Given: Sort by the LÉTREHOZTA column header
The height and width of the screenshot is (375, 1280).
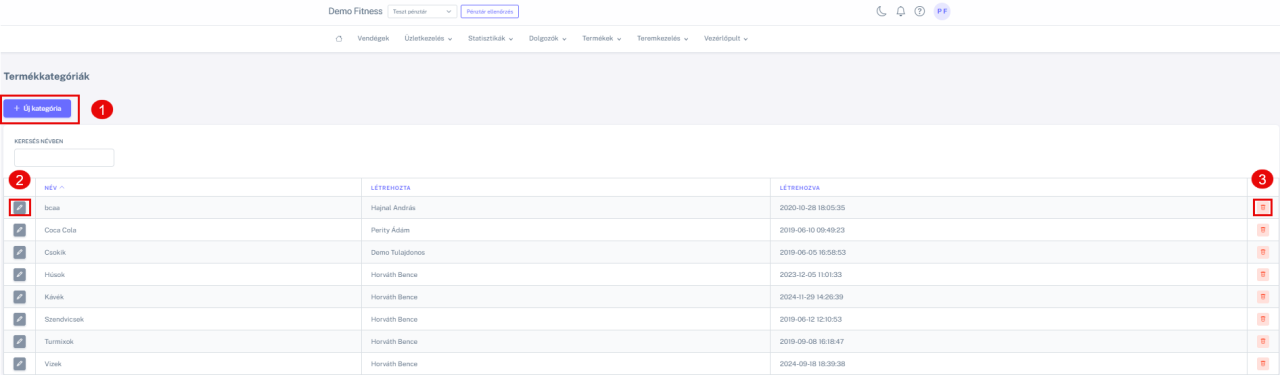Looking at the screenshot, I should point(391,187).
